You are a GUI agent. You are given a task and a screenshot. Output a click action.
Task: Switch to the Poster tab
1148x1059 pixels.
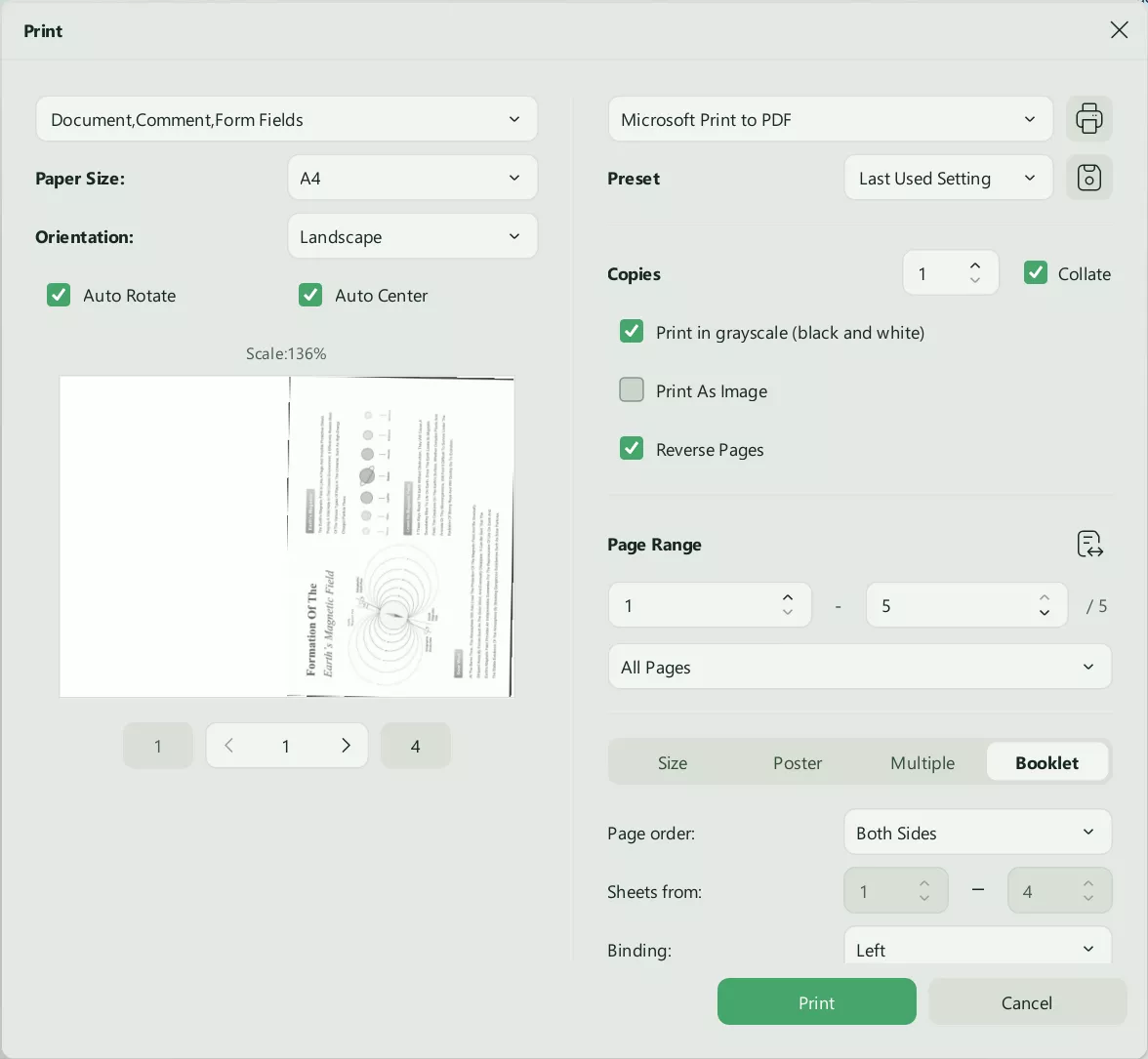[797, 762]
